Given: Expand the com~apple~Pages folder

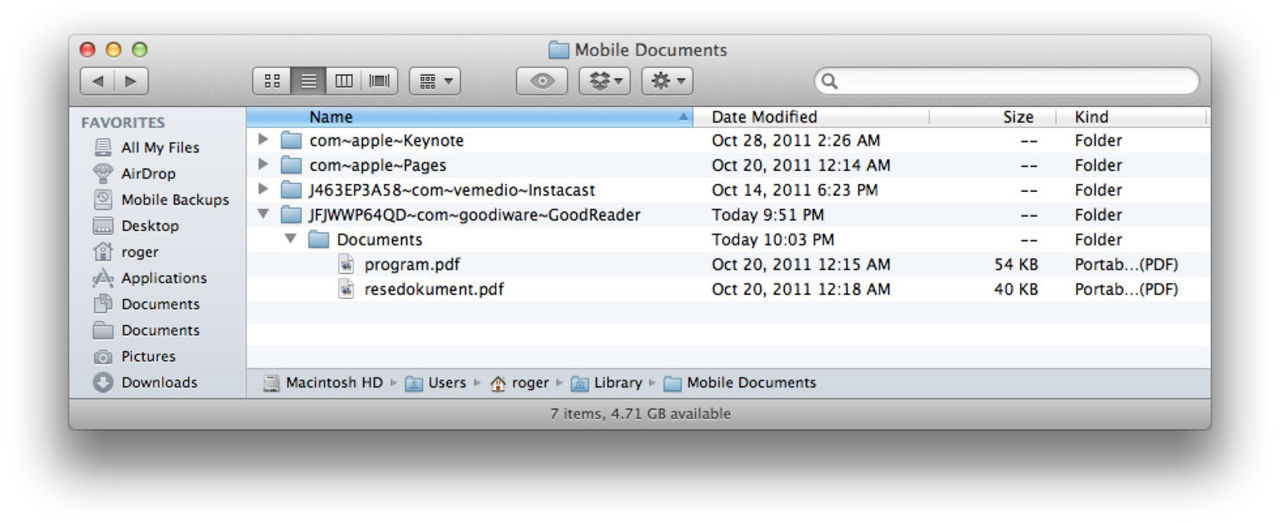Looking at the screenshot, I should (x=263, y=165).
